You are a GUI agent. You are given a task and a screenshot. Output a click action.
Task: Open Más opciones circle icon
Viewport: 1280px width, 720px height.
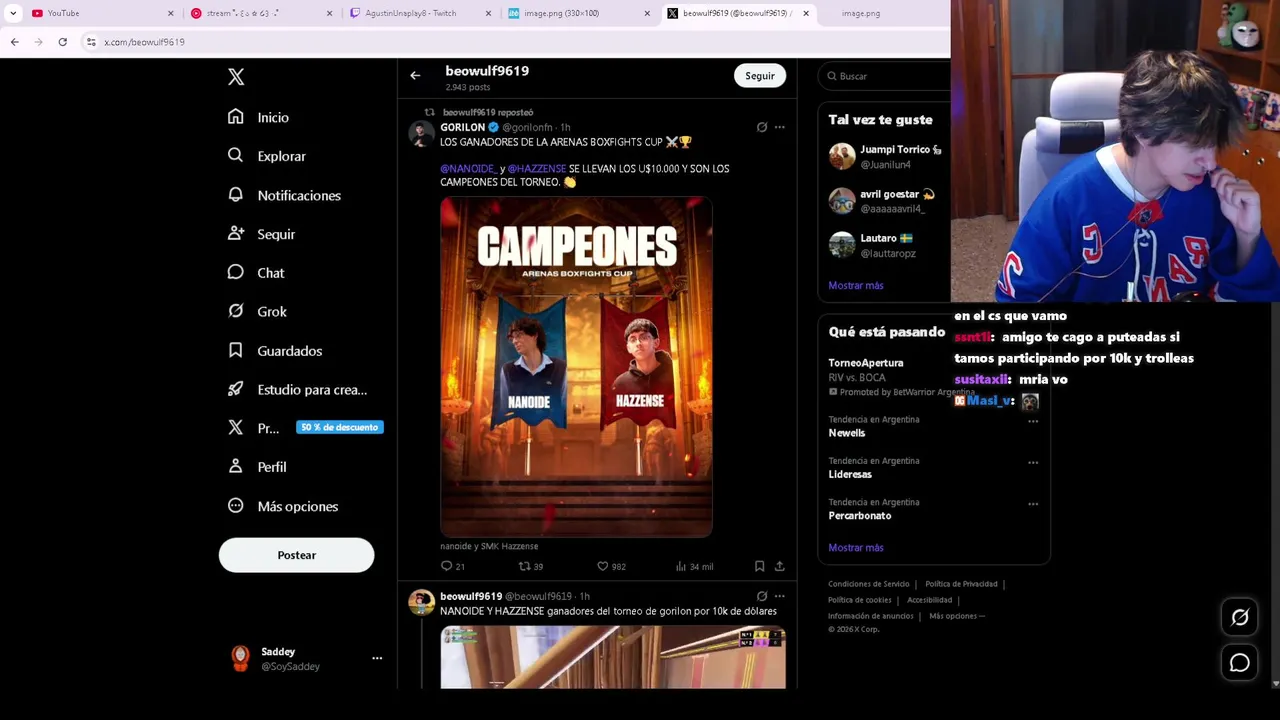235,506
